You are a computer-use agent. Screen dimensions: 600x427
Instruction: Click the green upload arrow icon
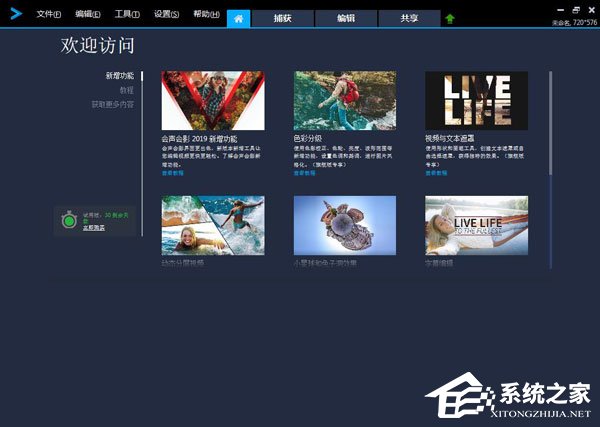(x=450, y=18)
